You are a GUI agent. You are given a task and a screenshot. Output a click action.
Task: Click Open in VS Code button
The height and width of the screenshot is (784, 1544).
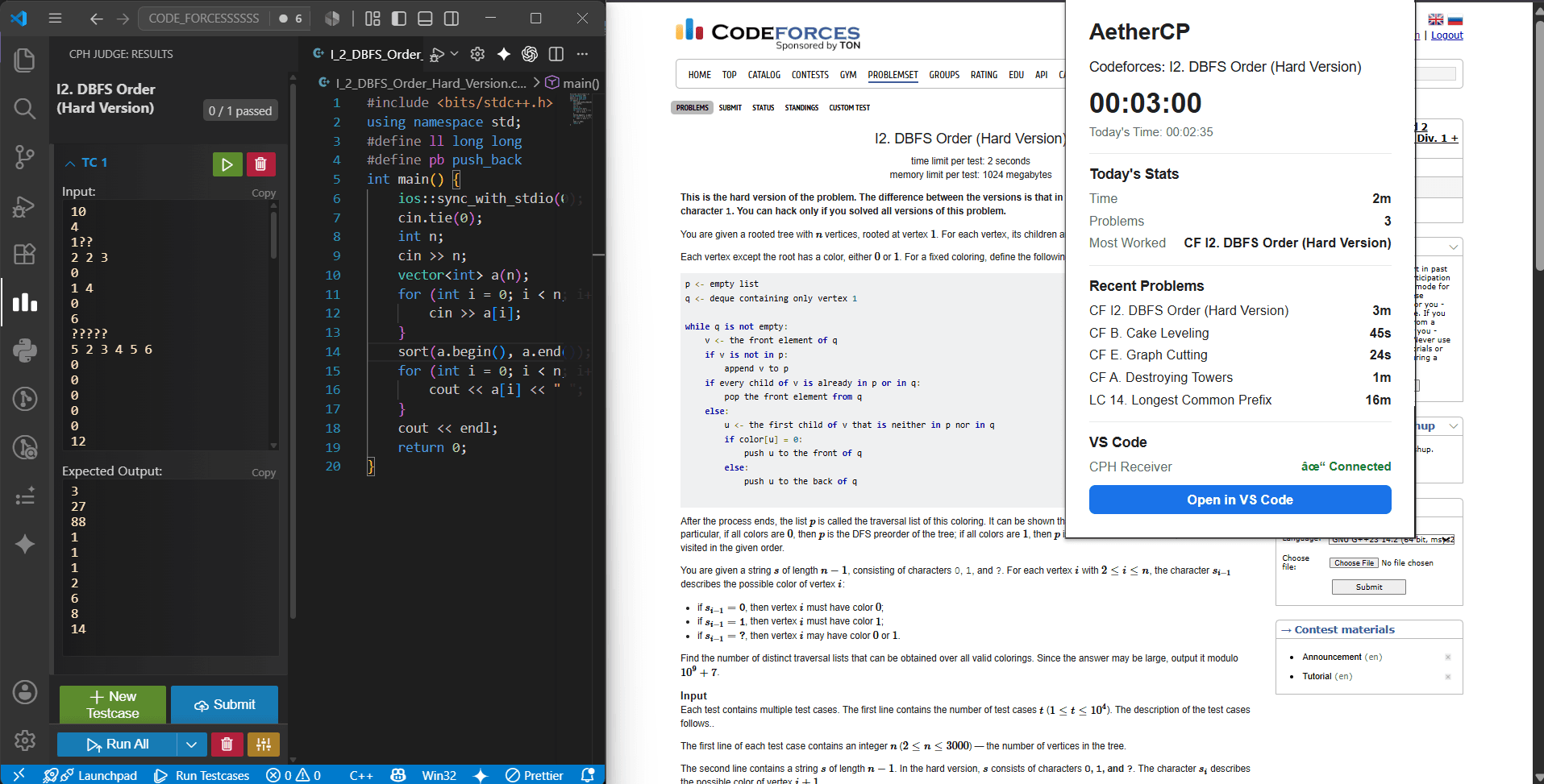point(1239,500)
